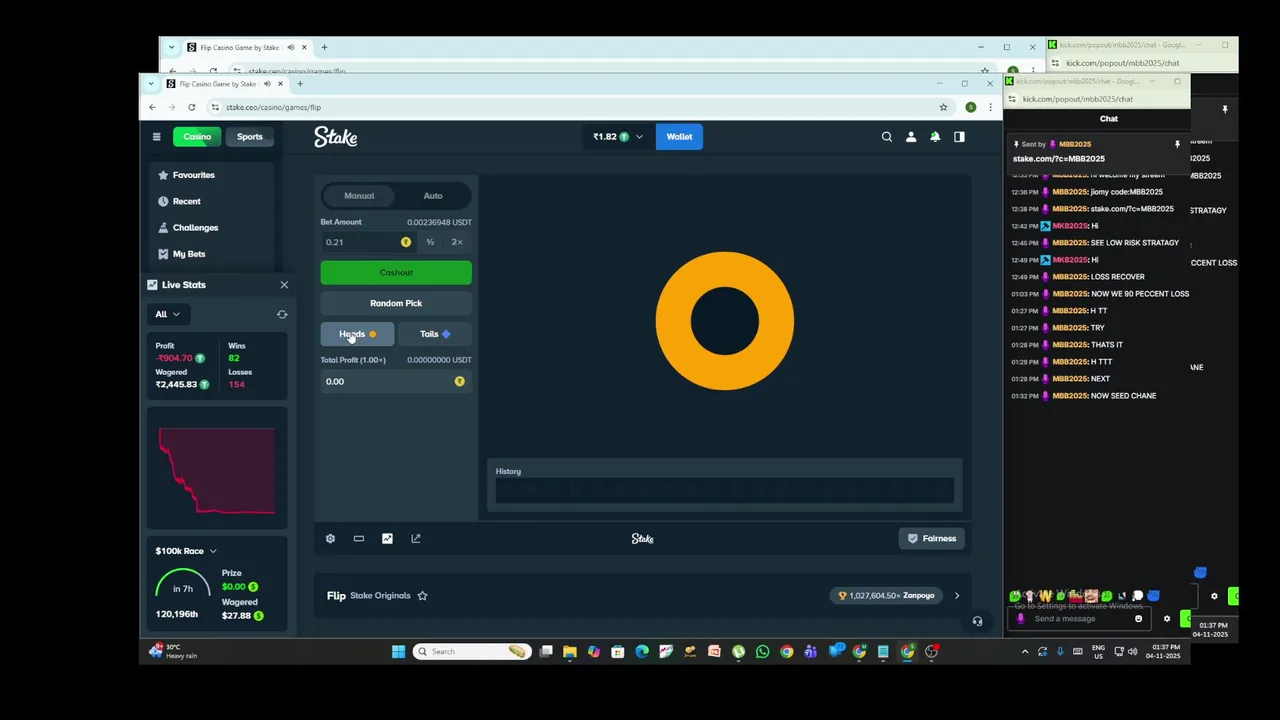The width and height of the screenshot is (1280, 720).
Task: Click the green Cashout button
Action: pos(396,272)
